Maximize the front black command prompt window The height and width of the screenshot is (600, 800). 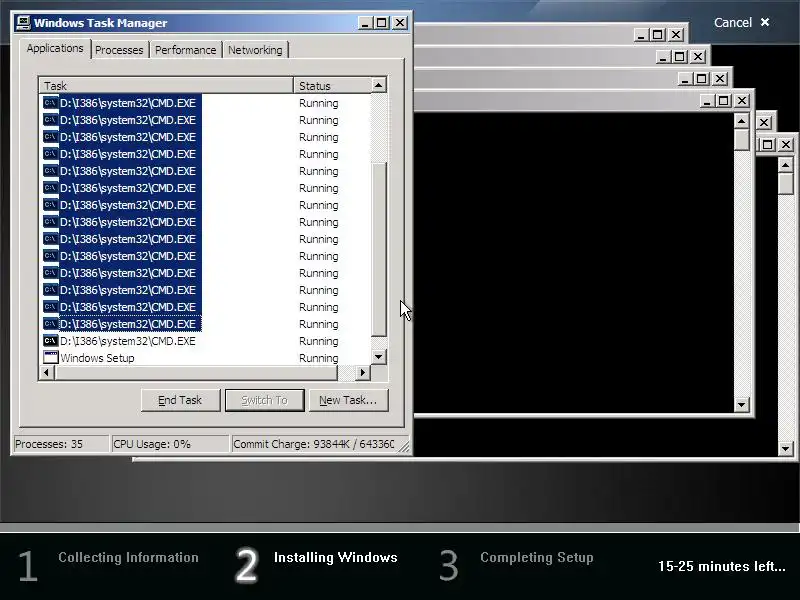pyautogui.click(x=723, y=101)
